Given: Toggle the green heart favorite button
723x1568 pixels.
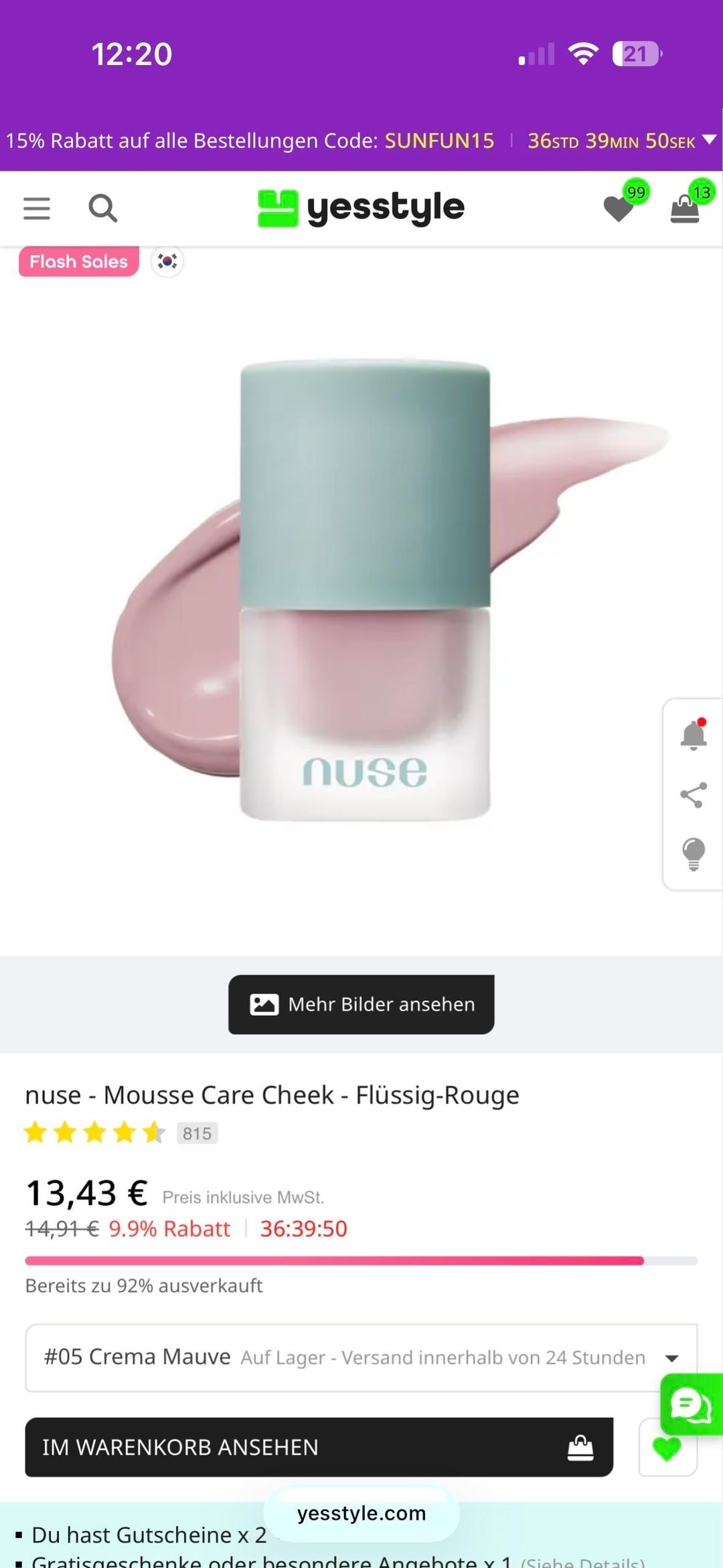Looking at the screenshot, I should tap(667, 1447).
